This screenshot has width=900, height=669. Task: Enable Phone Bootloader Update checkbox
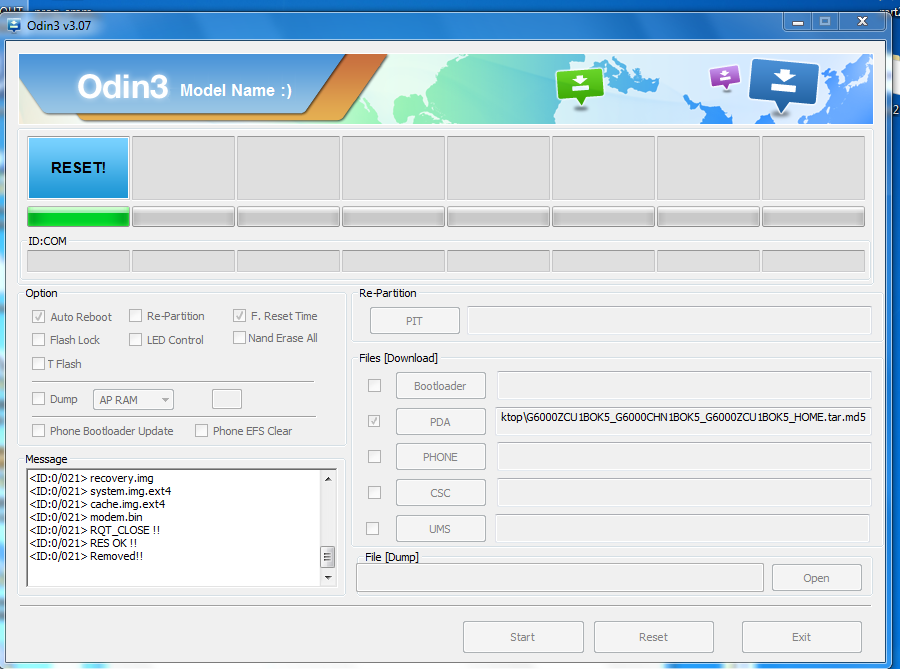pyautogui.click(x=38, y=430)
